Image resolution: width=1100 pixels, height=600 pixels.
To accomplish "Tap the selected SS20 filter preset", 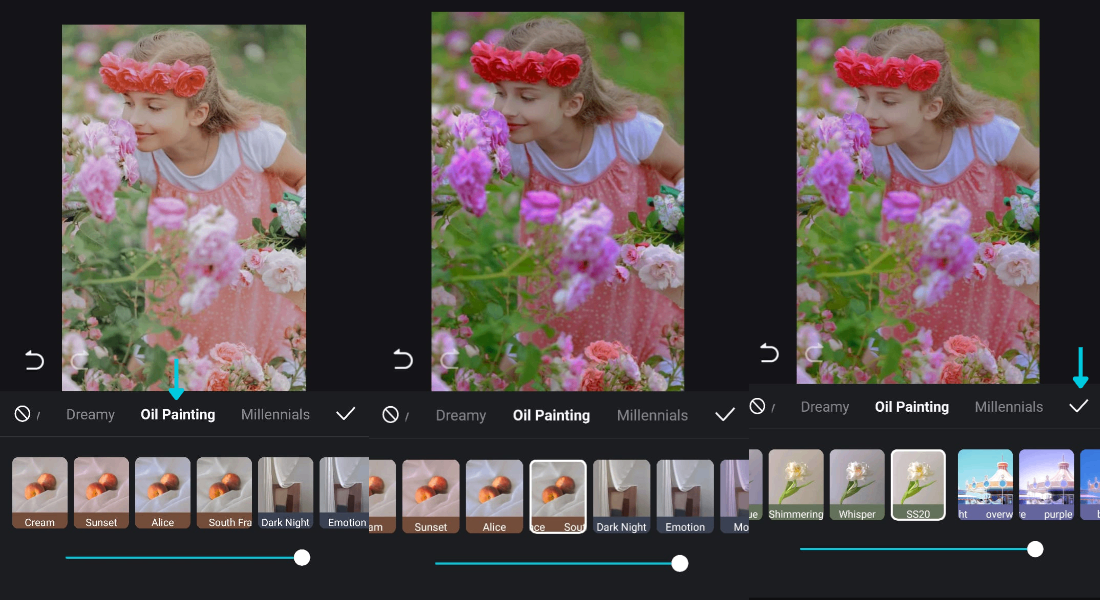I will point(918,485).
